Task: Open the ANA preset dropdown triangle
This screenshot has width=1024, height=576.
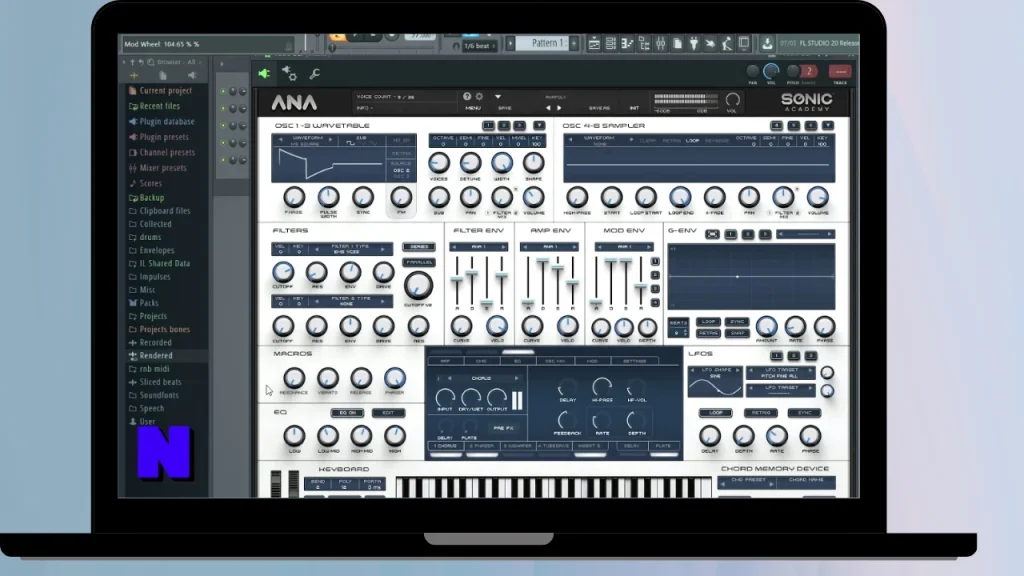Action: pyautogui.click(x=498, y=97)
